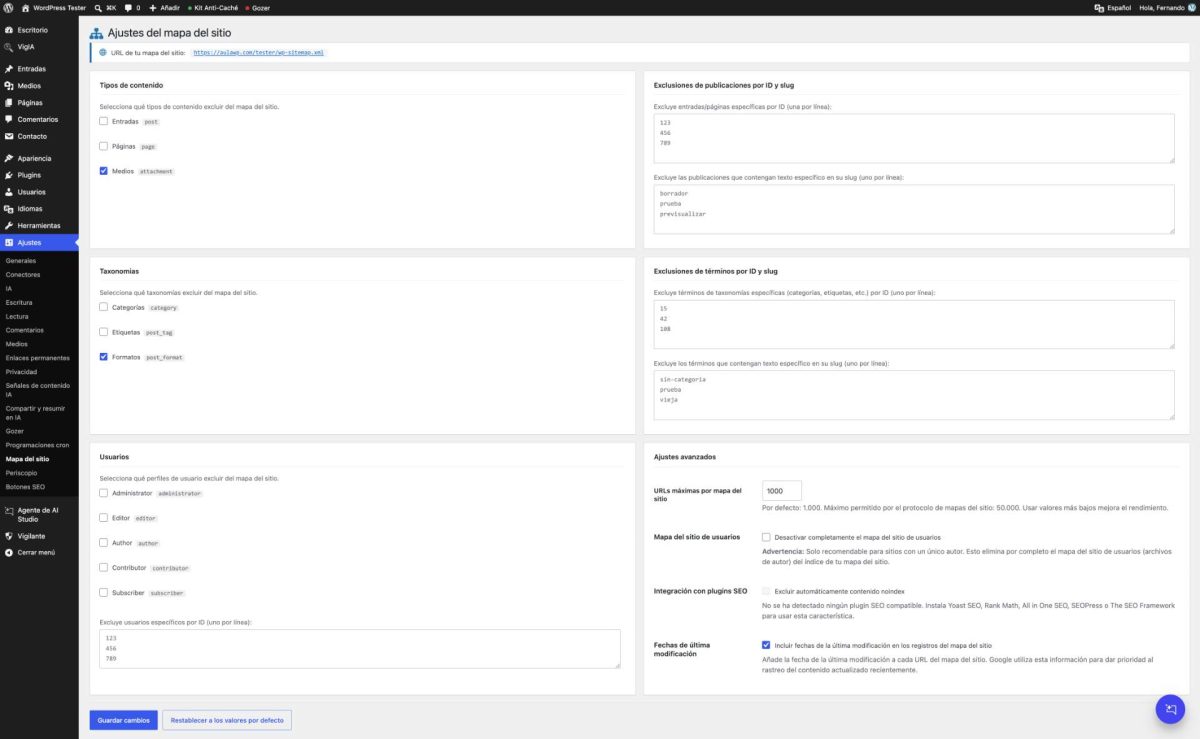Click the Ajustes settings icon in sidebar
This screenshot has width=1200, height=739.
9,243
